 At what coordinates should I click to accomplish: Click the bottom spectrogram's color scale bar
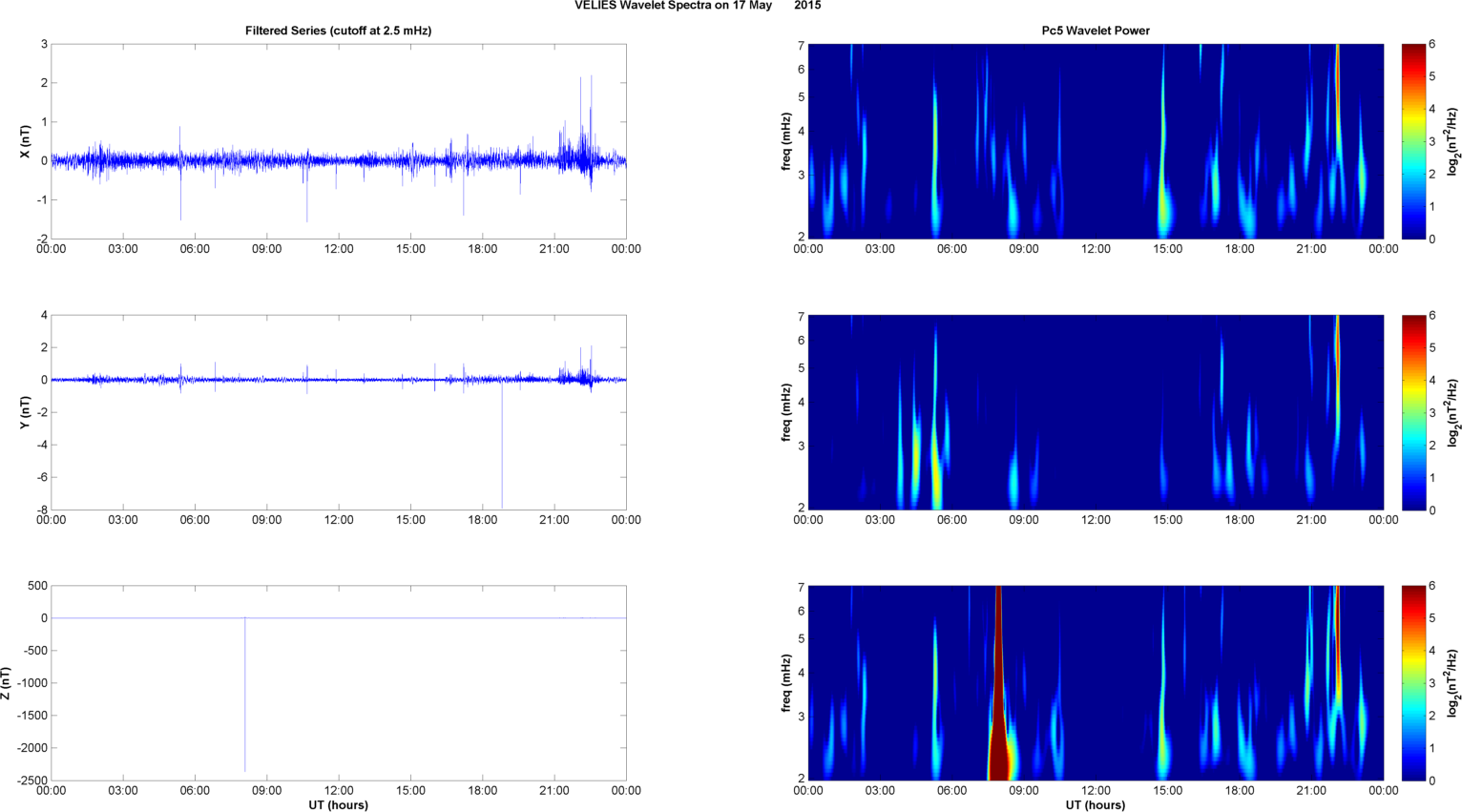tap(1413, 683)
